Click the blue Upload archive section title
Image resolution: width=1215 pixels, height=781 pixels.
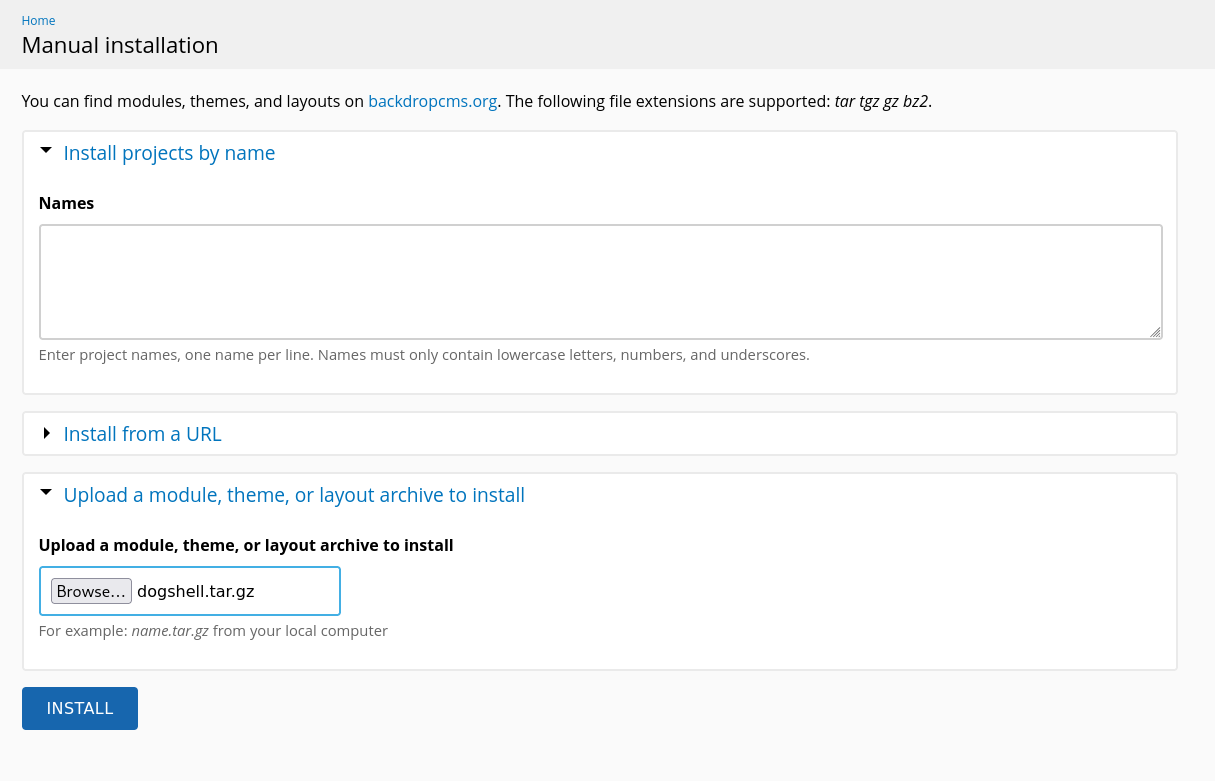pos(294,495)
